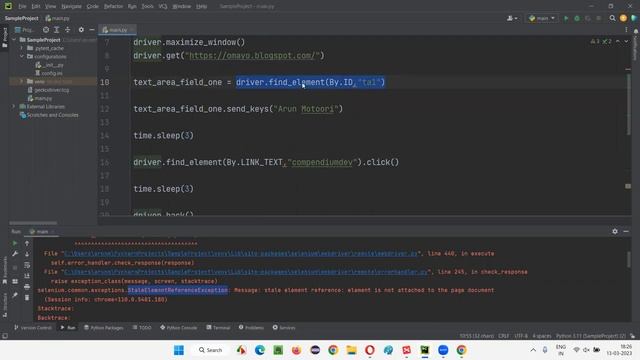640x360 pixels.
Task: Hide the Project tool window
Action: tap(92, 30)
